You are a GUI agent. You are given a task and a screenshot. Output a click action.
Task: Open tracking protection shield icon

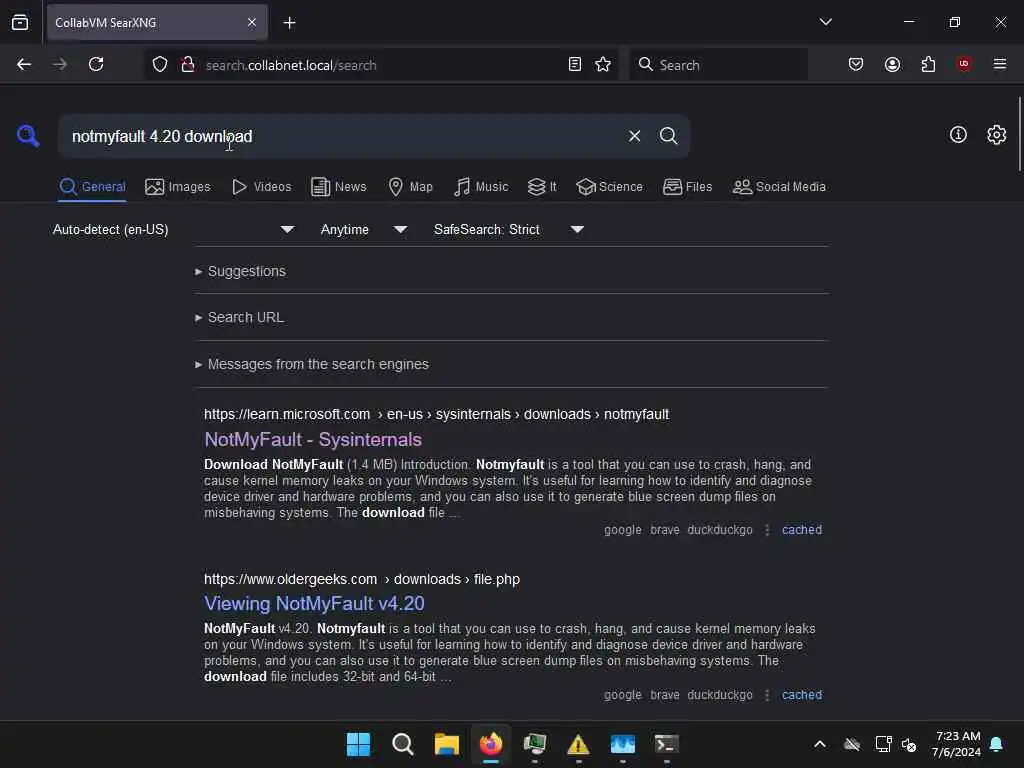pyautogui.click(x=160, y=65)
